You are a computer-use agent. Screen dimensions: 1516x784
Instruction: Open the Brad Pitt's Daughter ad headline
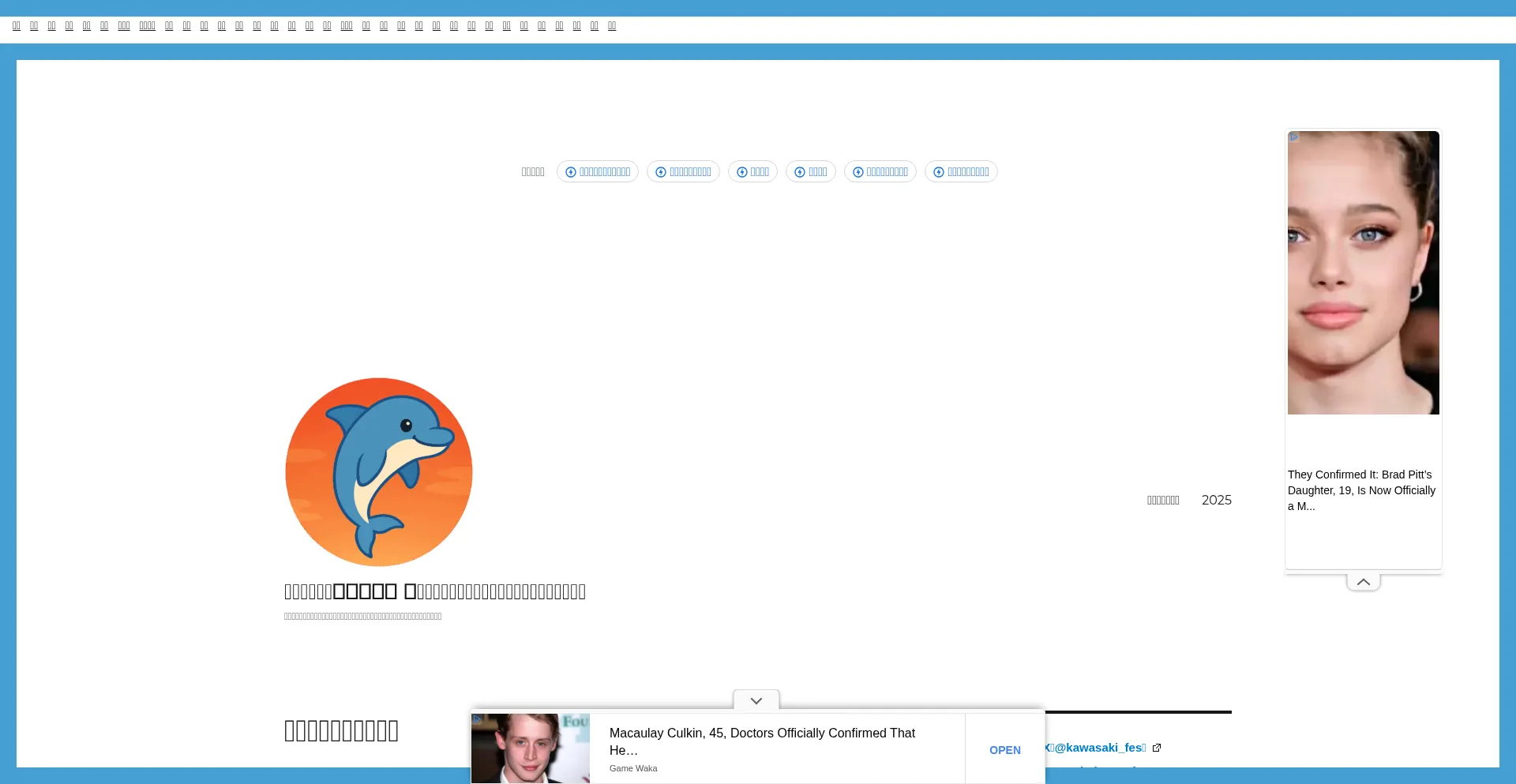tap(1361, 490)
